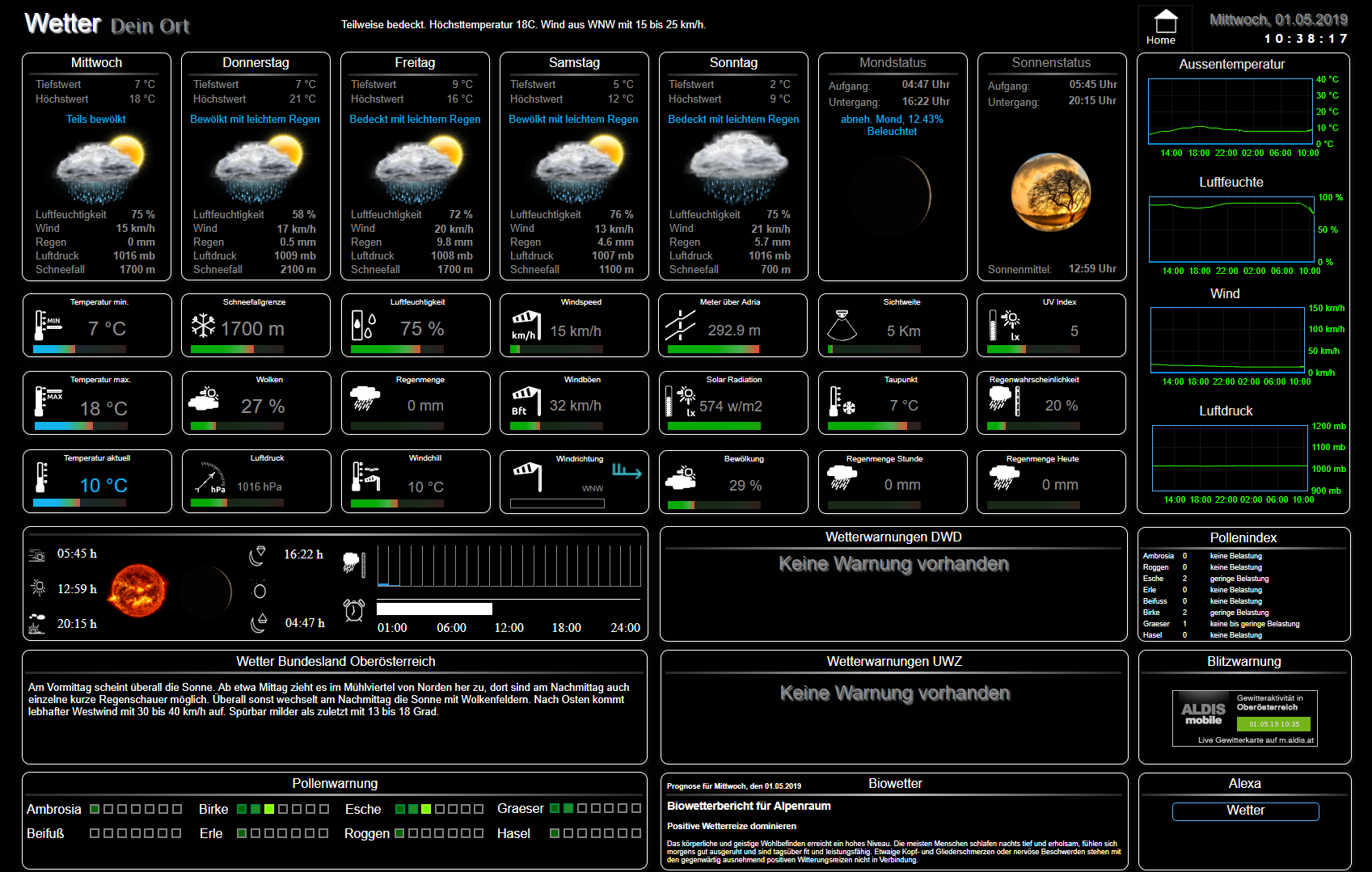Click the Donnerstag weather forecast icon
1372x872 pixels.
click(258, 170)
